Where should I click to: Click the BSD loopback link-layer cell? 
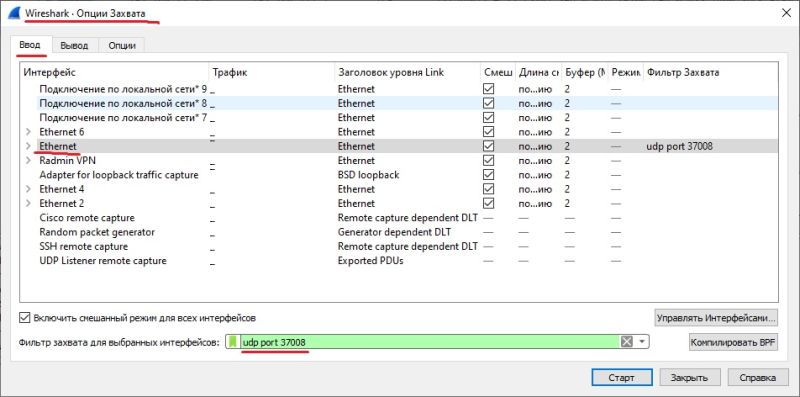pos(368,175)
